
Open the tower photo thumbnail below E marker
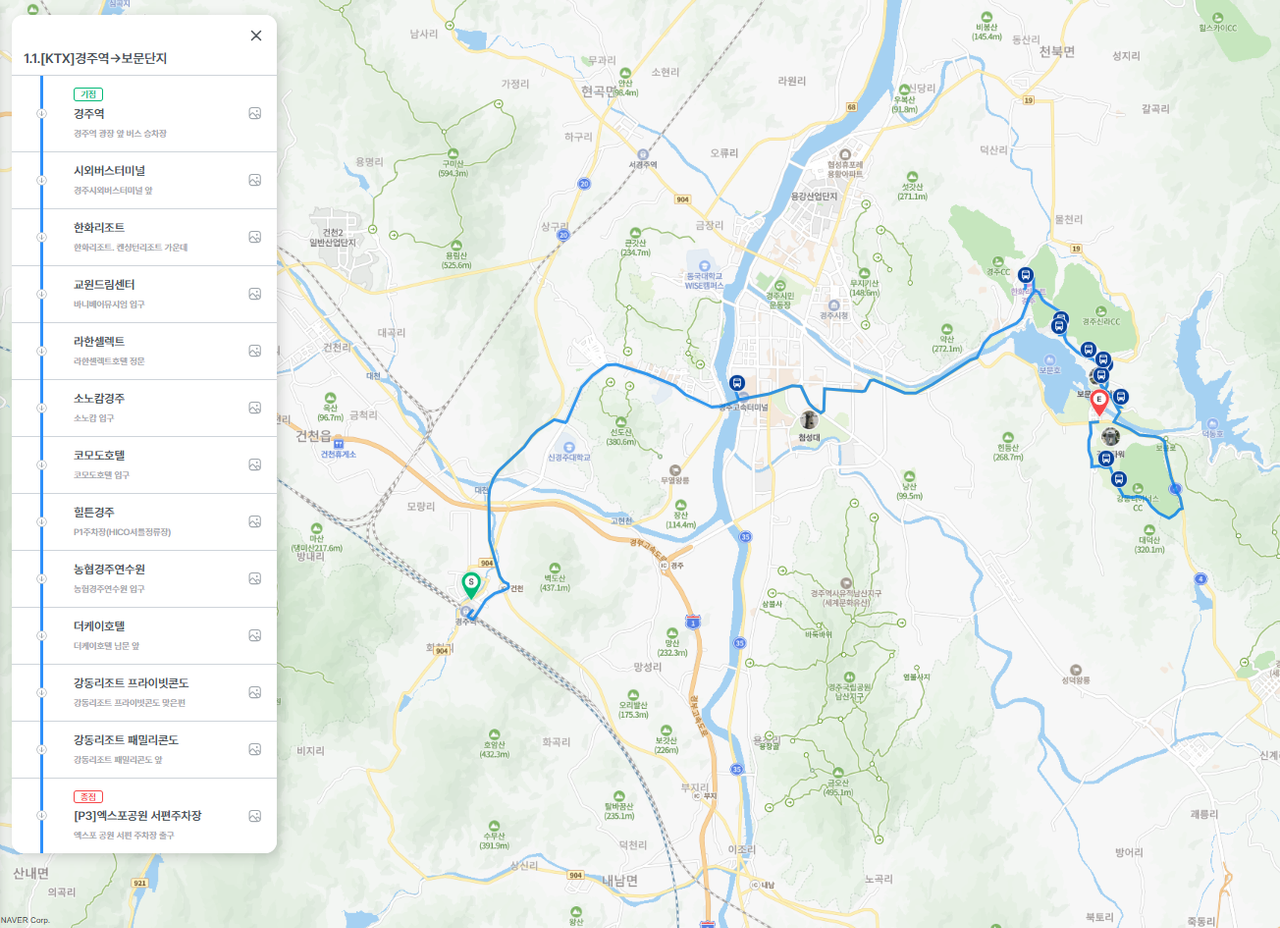click(x=1110, y=436)
